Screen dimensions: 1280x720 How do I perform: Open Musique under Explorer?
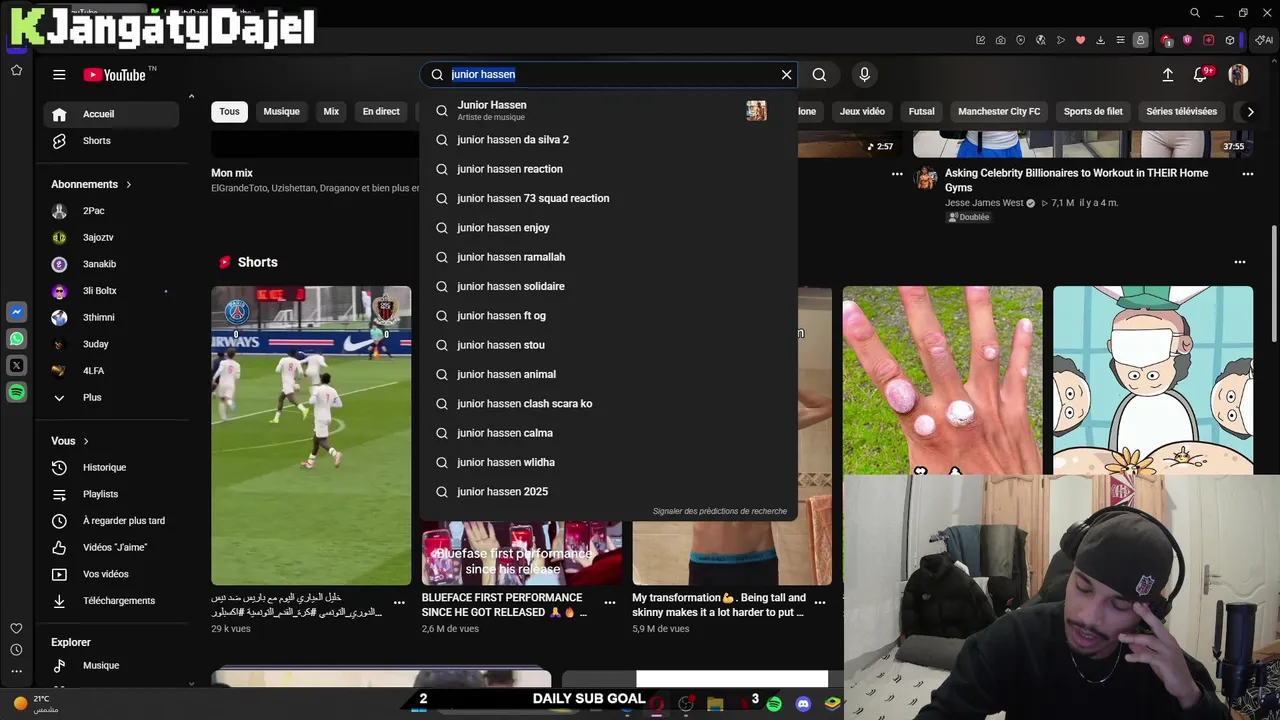pos(111,666)
